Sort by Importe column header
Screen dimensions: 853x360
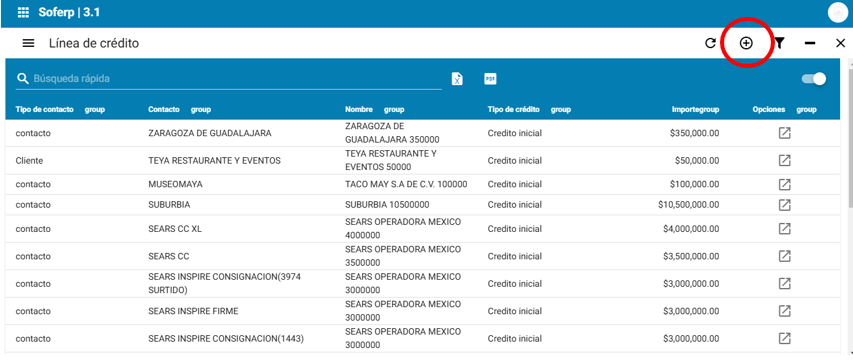coord(685,110)
